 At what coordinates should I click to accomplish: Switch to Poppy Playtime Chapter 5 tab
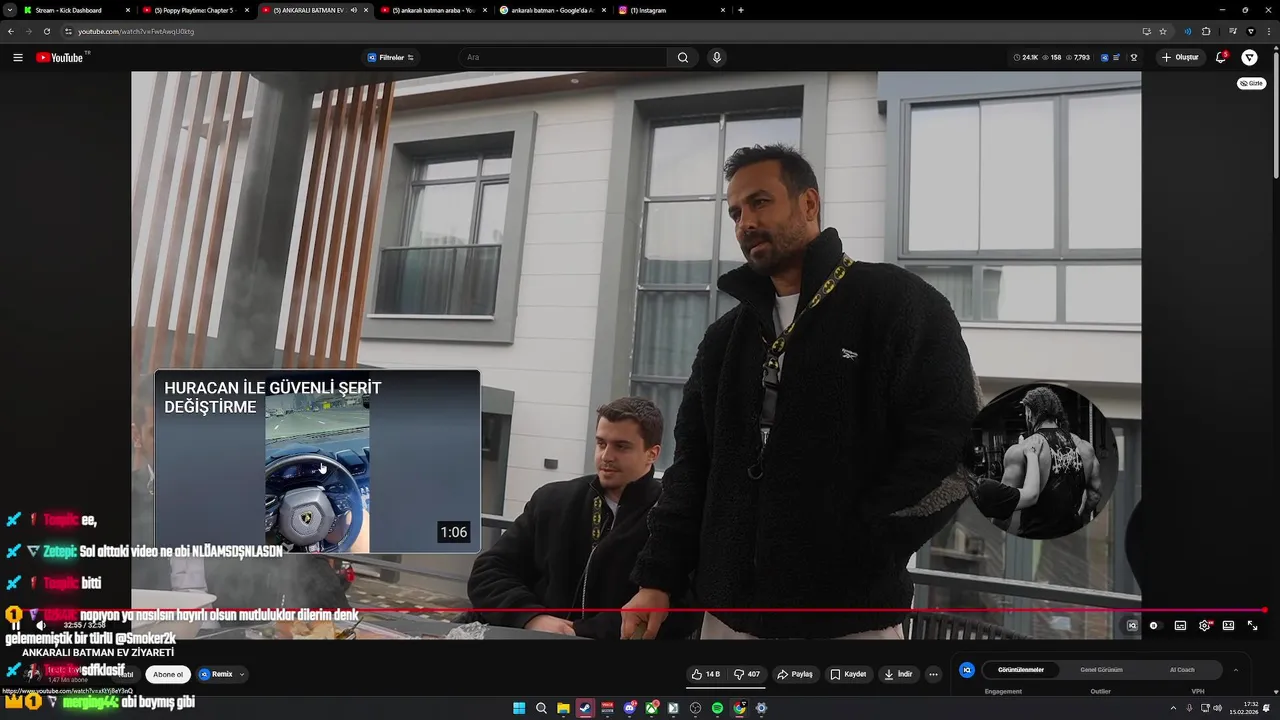pos(195,10)
